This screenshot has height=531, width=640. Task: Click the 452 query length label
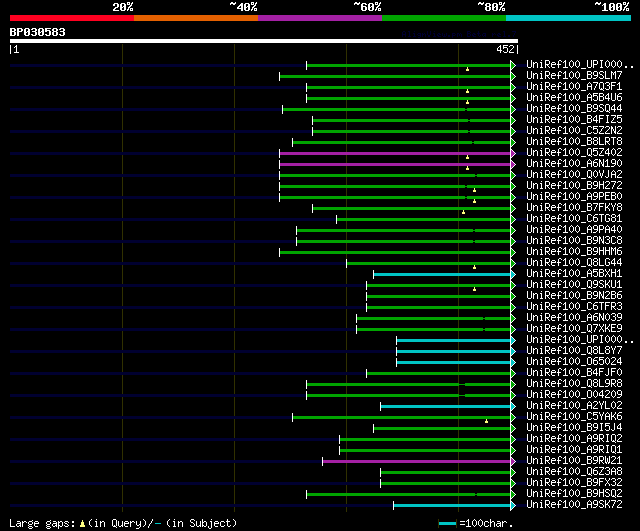tap(505, 49)
